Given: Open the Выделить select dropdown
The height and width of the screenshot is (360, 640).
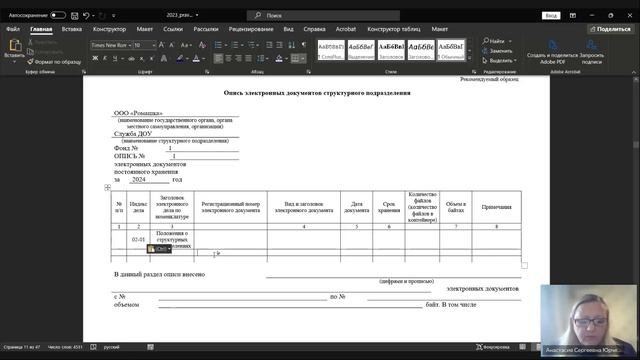Looking at the screenshot, I should tap(500, 60).
